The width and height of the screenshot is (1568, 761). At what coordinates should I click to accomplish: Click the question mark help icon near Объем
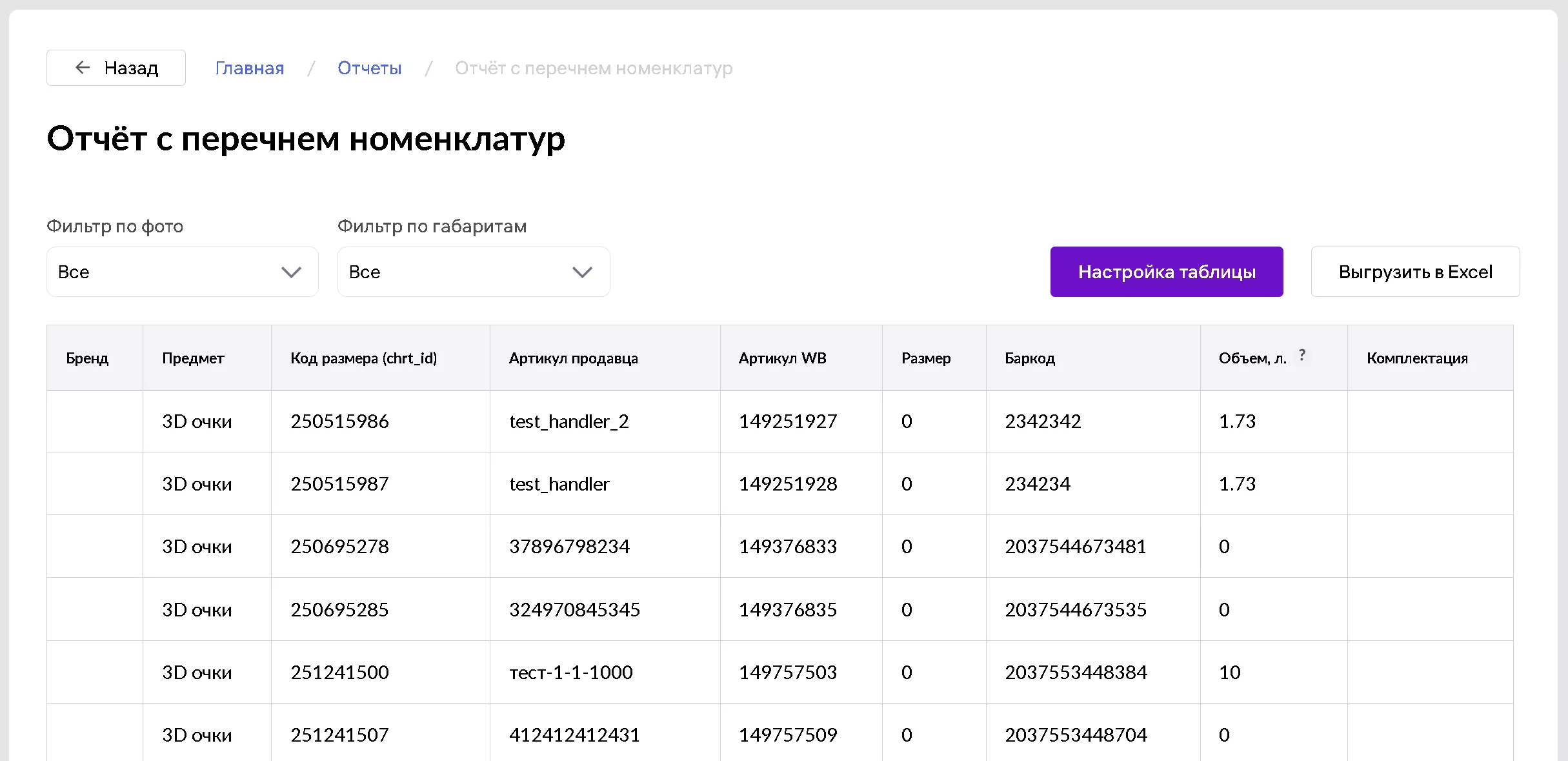point(1302,355)
